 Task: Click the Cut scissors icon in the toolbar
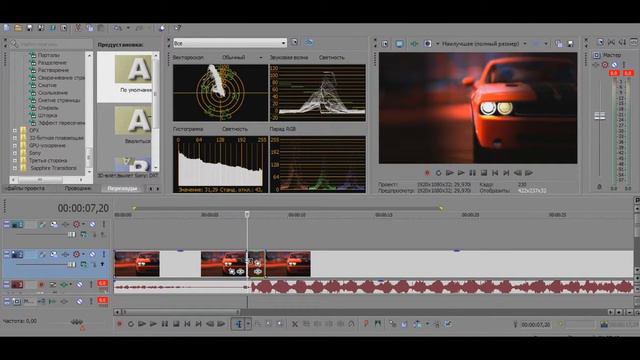pyautogui.click(x=78, y=28)
